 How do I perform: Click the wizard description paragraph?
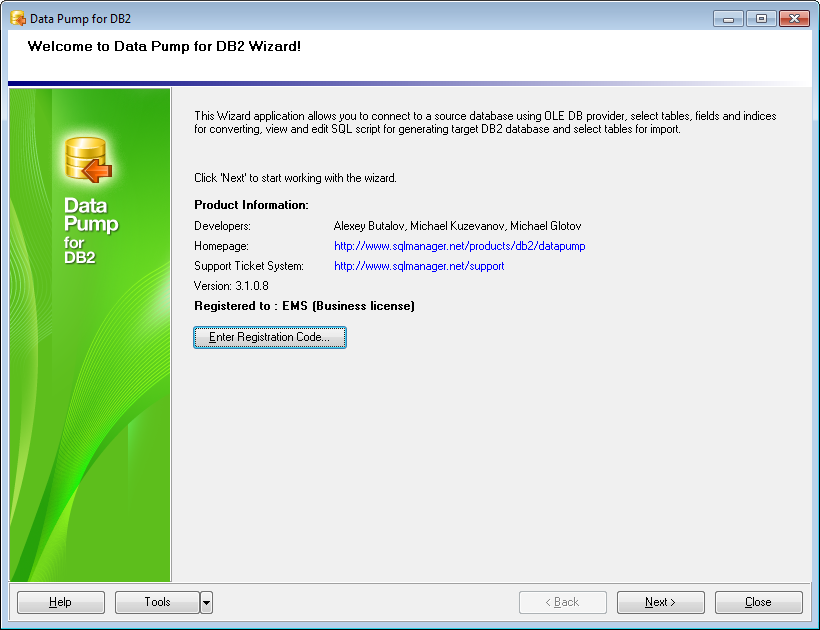coord(485,122)
